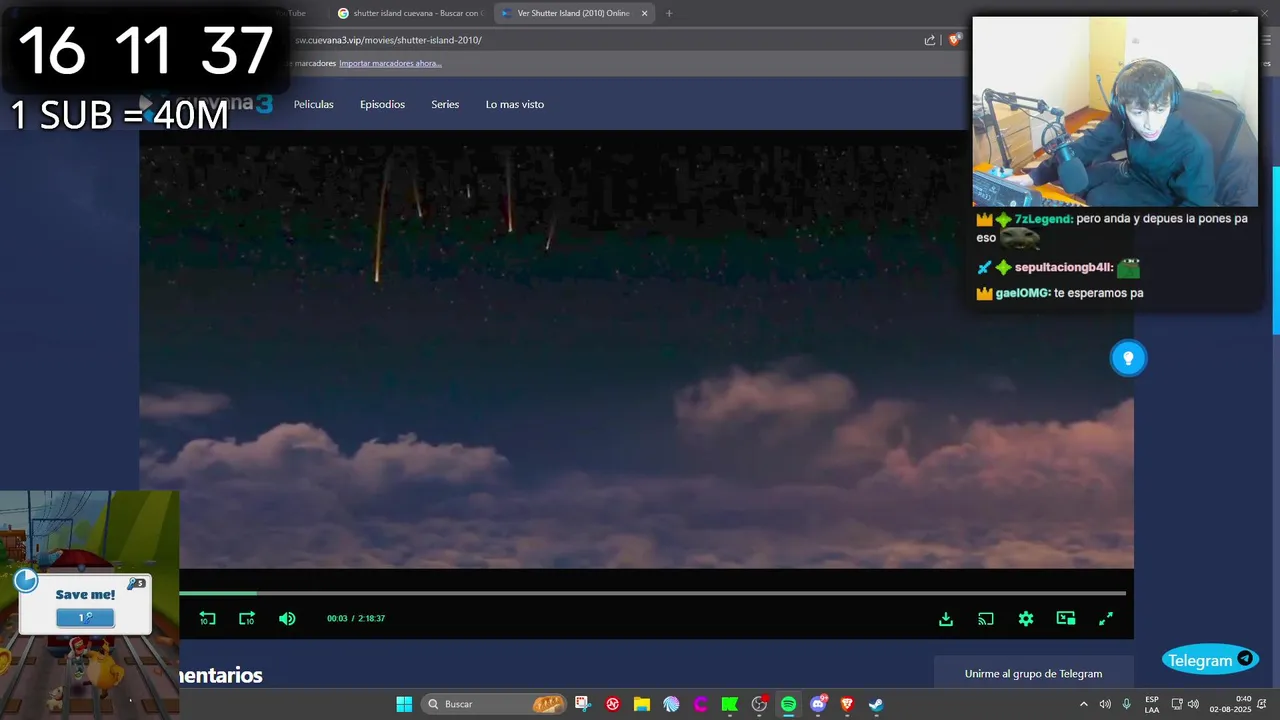Toggle picture-in-picture mode in the player
1280x720 pixels.
pyautogui.click(x=1066, y=619)
